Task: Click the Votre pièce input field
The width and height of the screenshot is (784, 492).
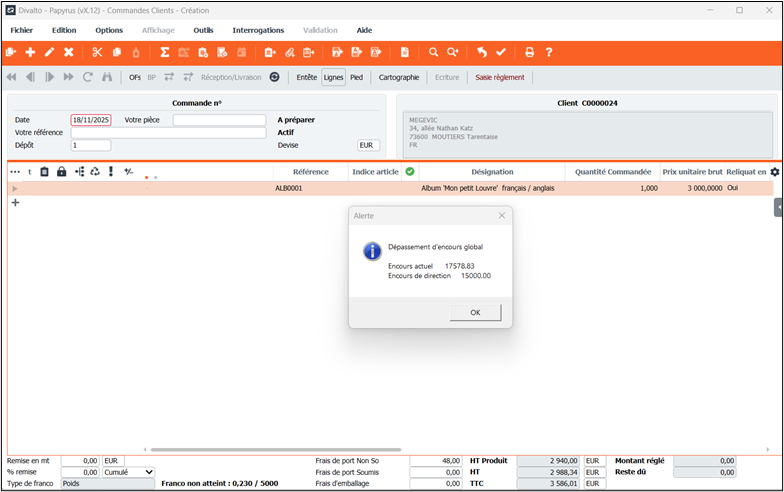Action: 220,120
